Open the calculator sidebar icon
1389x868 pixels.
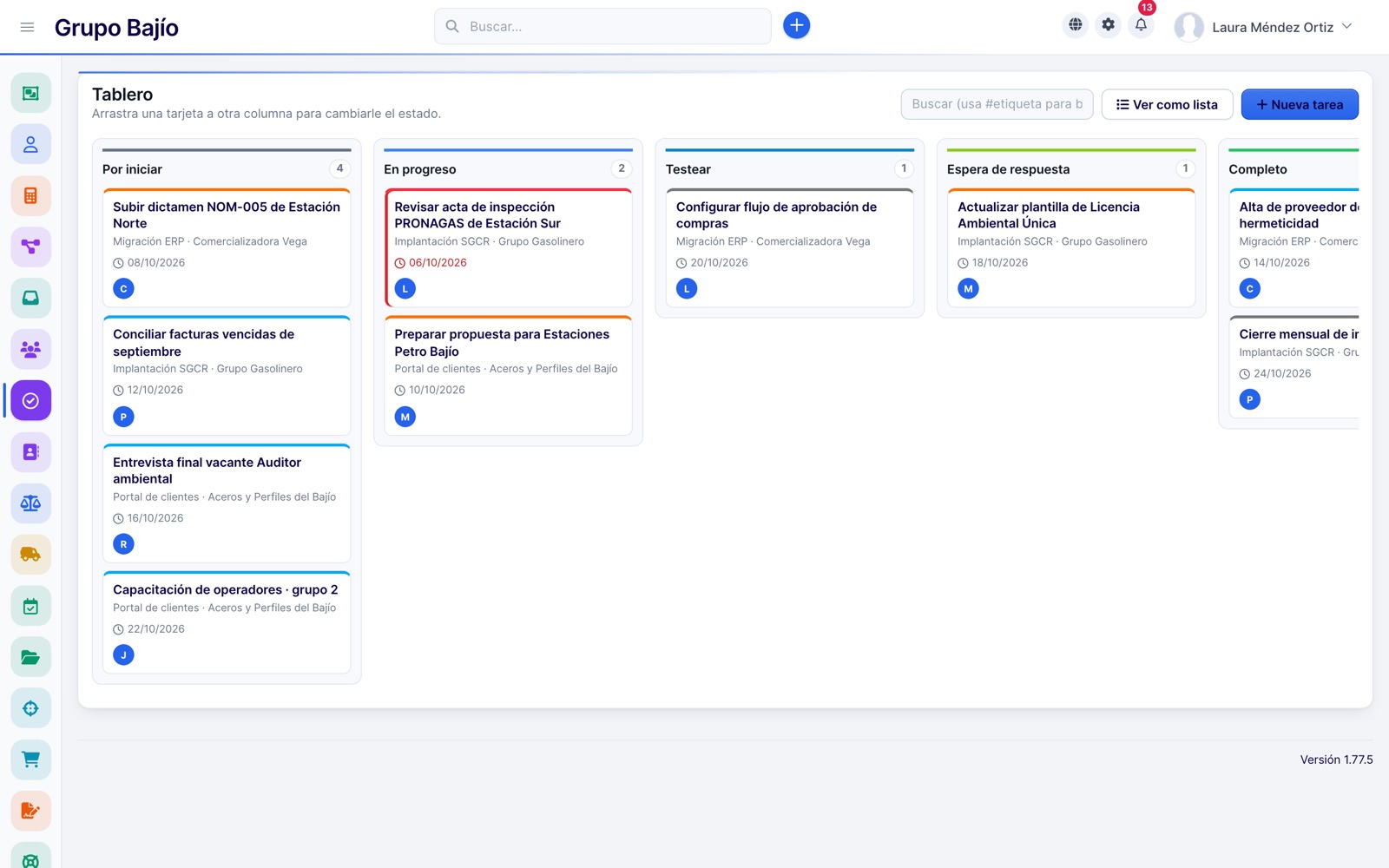pyautogui.click(x=30, y=195)
